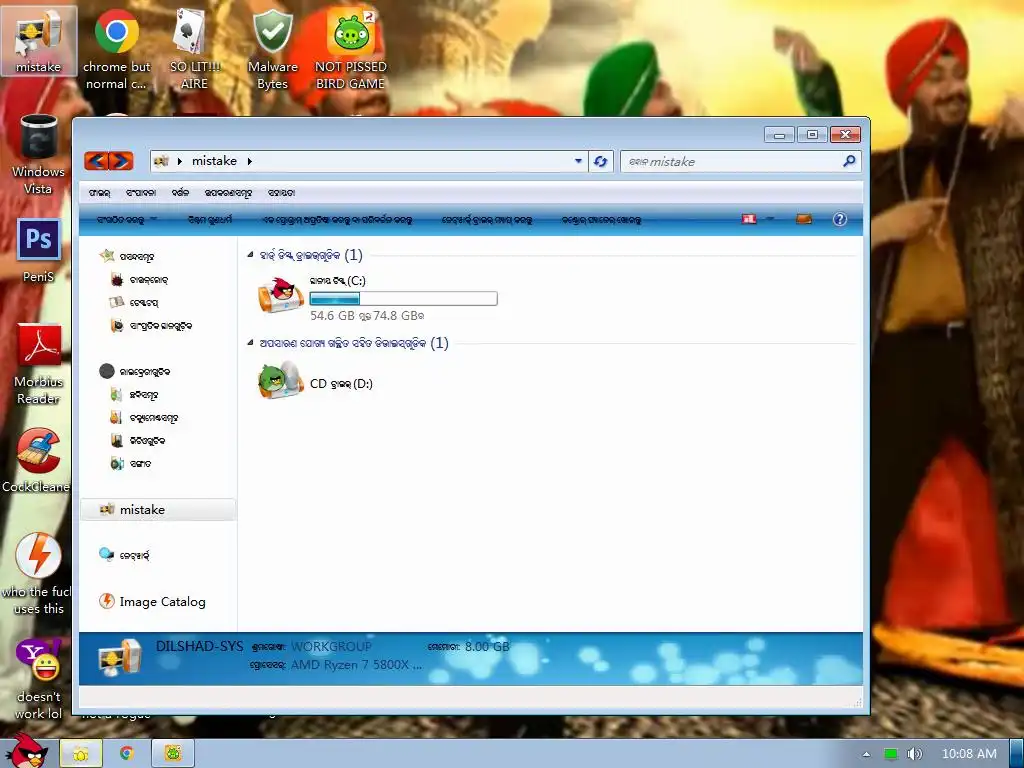Open 'Windows Vista' recycle bin icon

pos(38,154)
